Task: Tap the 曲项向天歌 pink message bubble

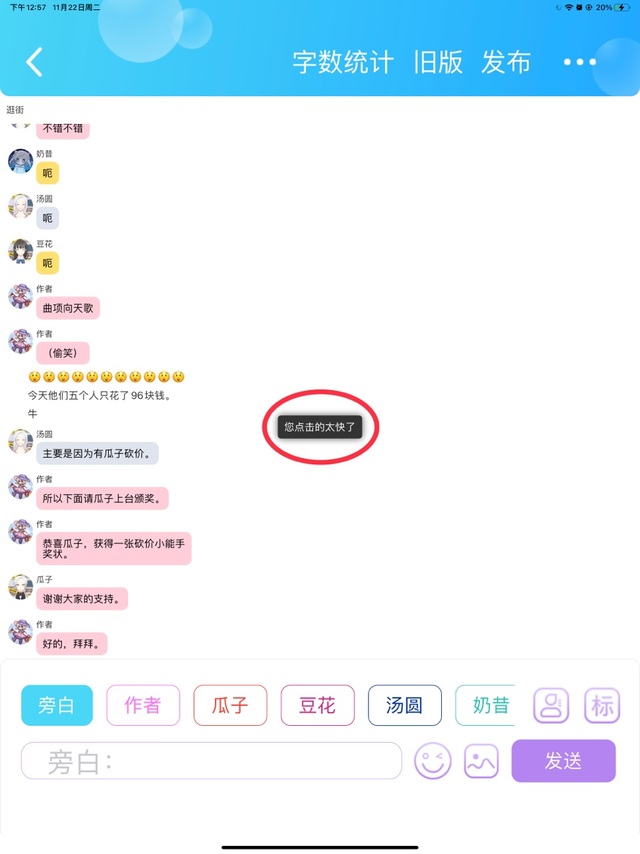Action: (68, 308)
